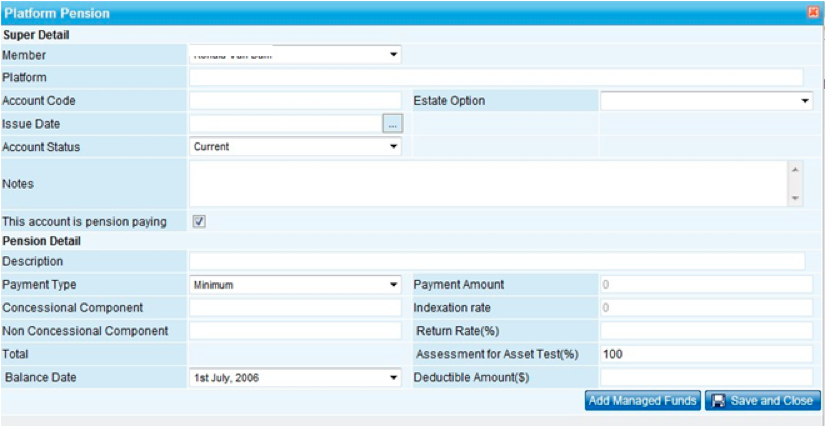Click the Return Rate(%) field
Screen dimensions: 825x426
pos(707,331)
